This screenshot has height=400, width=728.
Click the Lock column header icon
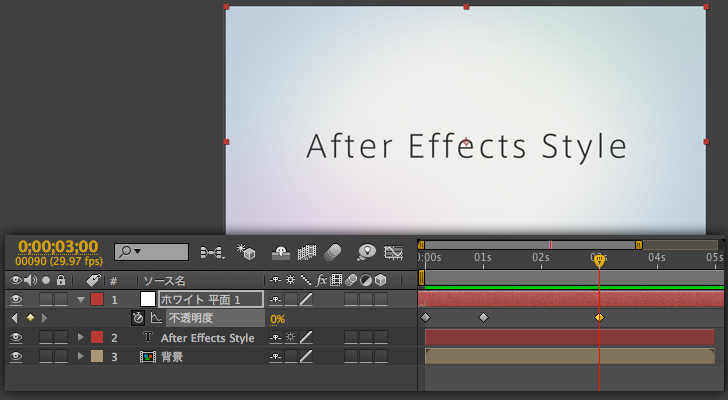[61, 280]
